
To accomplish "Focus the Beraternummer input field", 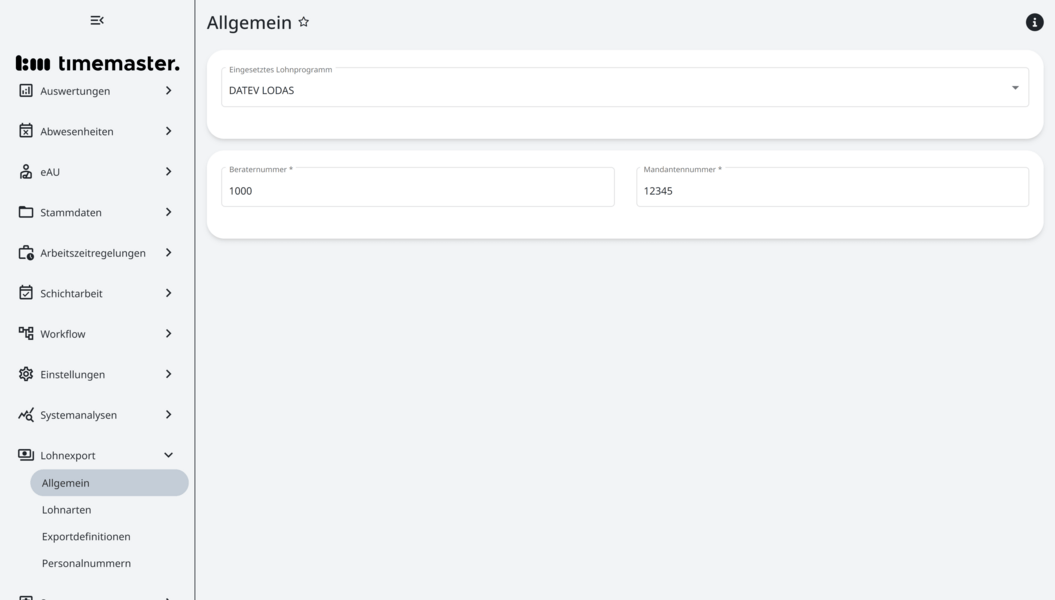I will click(x=417, y=190).
